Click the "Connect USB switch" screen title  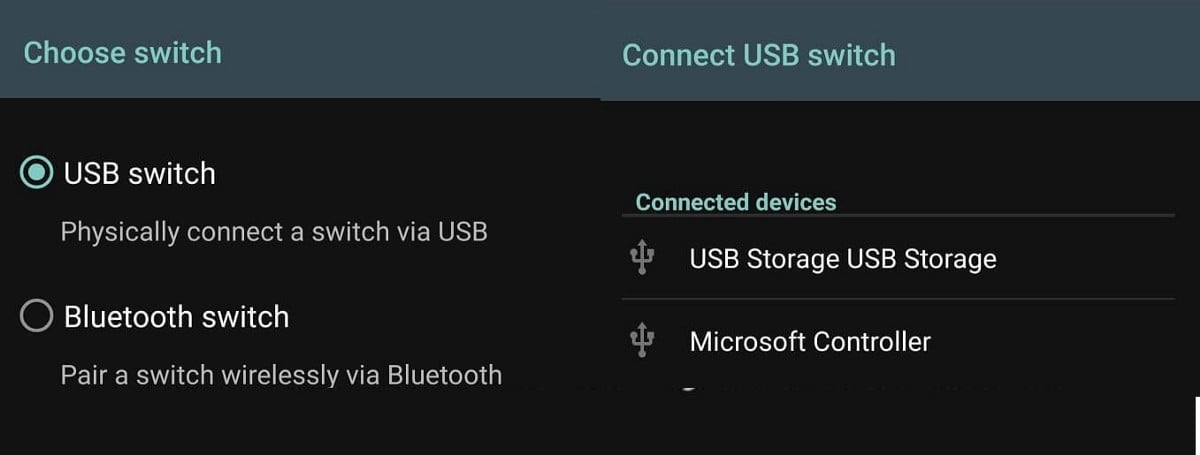[x=759, y=55]
